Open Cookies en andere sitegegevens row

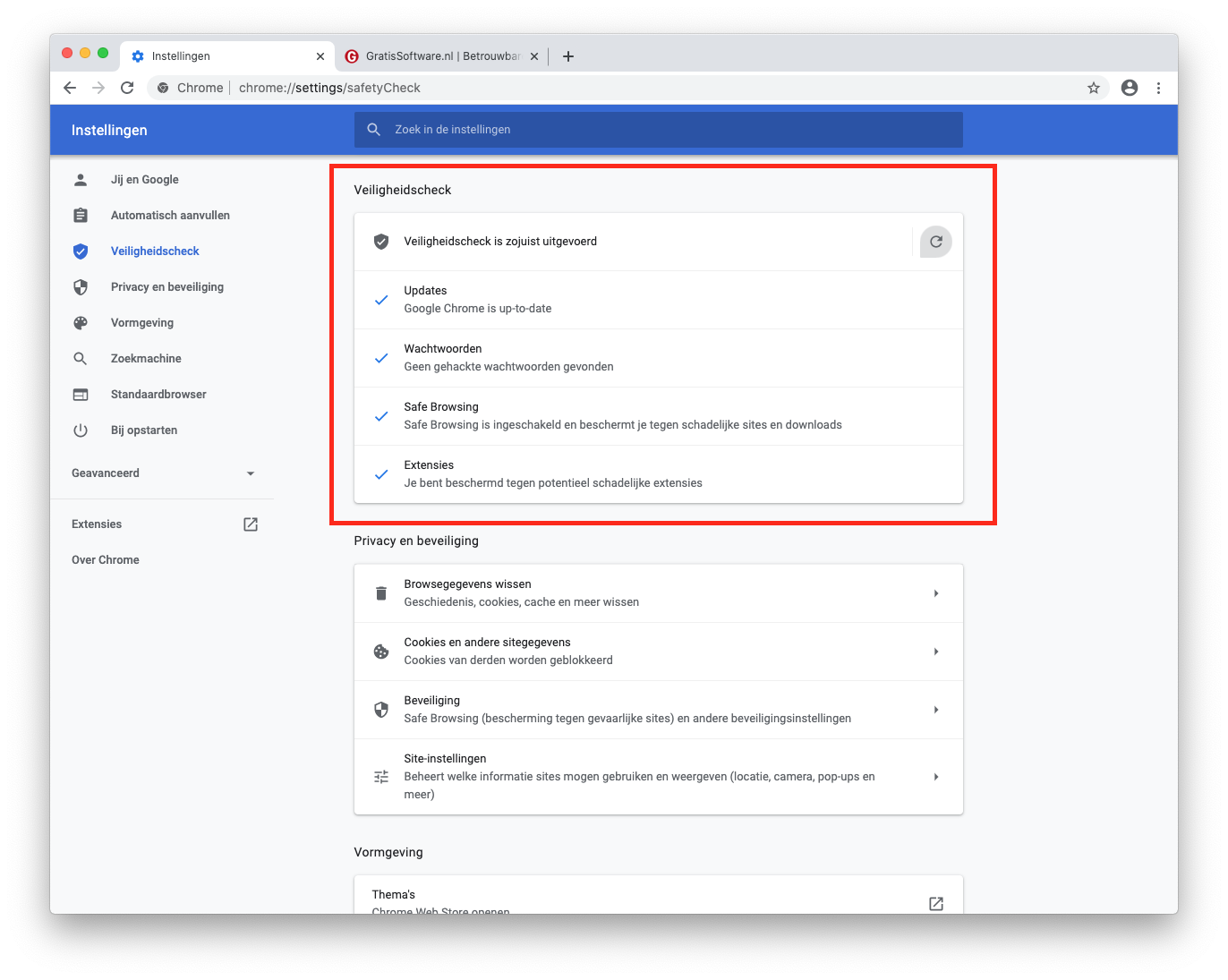(x=658, y=652)
